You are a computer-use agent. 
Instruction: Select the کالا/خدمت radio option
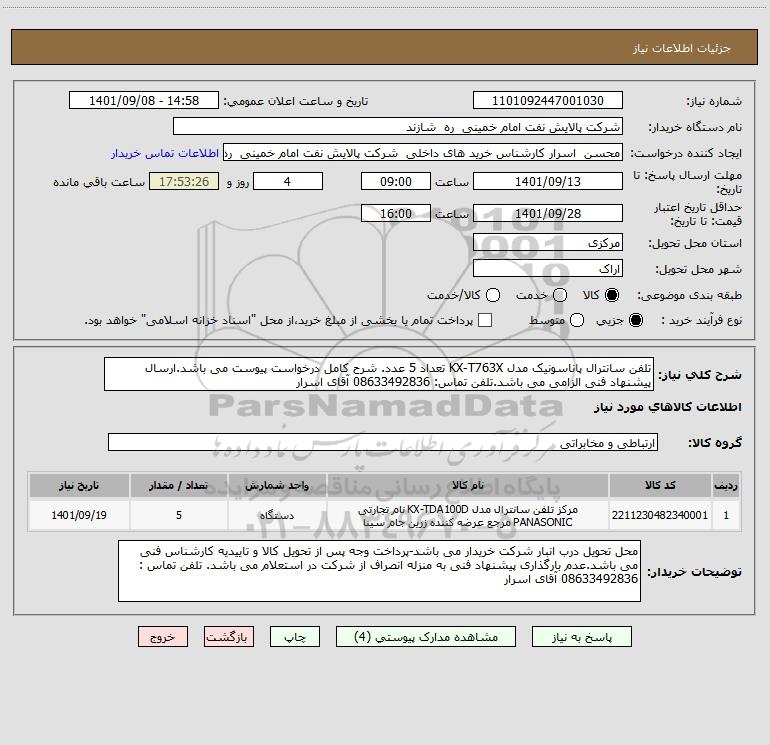pyautogui.click(x=493, y=295)
